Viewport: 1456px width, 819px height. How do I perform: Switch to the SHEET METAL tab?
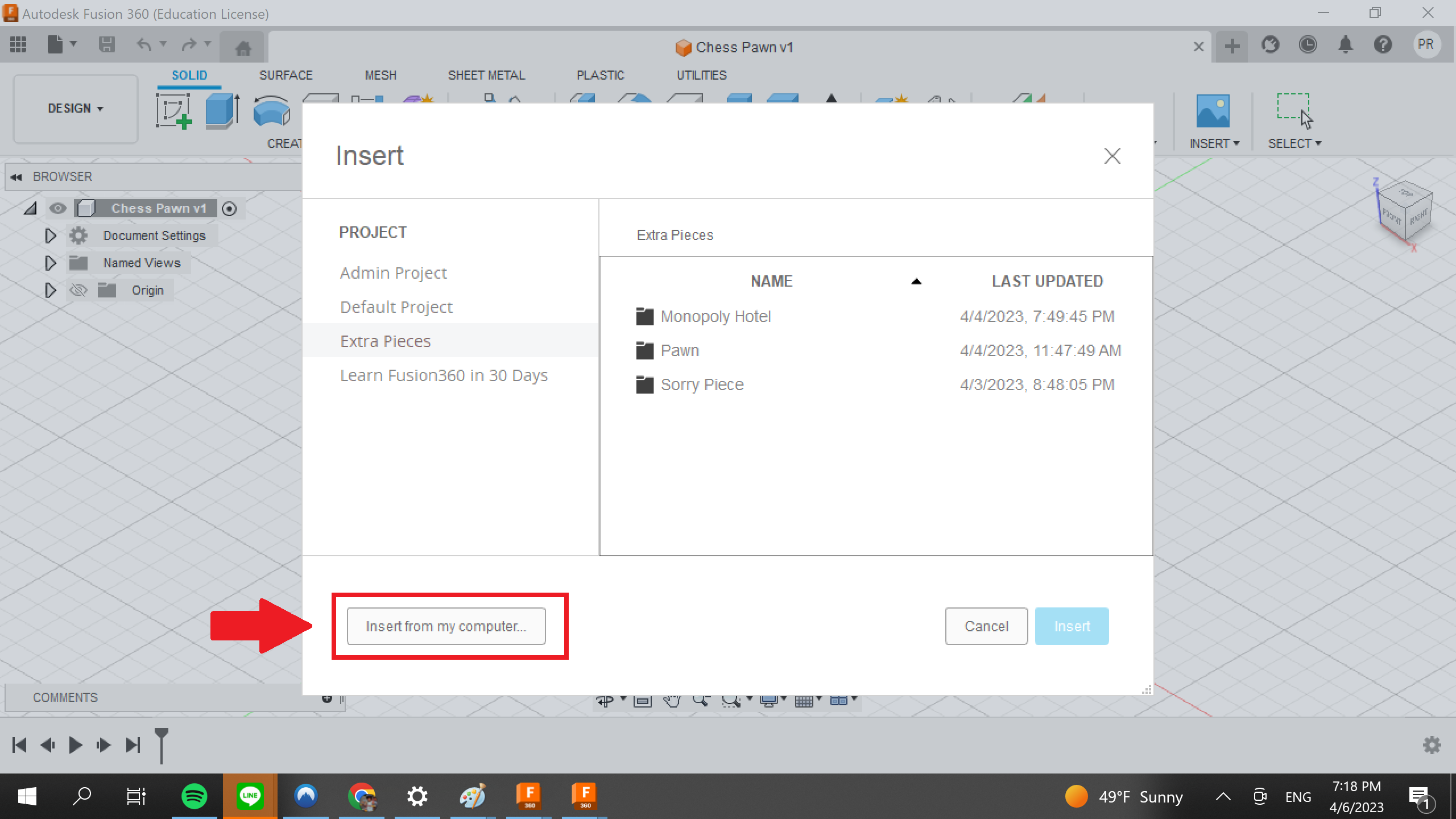[486, 75]
